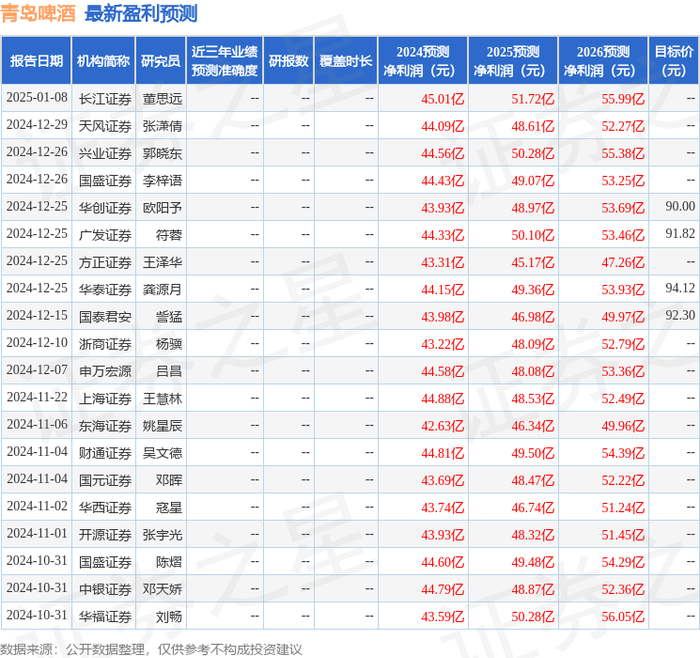Select 国泰君安 institution cell
Viewport: 700px width, 658px height.
(105, 317)
